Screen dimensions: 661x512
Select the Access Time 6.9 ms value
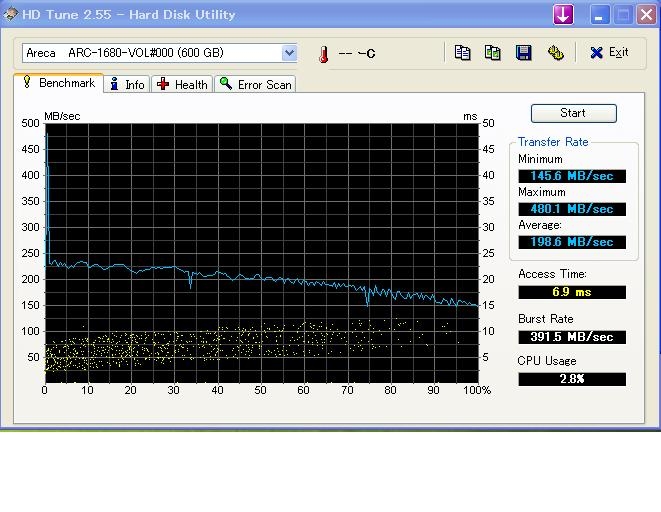point(571,292)
